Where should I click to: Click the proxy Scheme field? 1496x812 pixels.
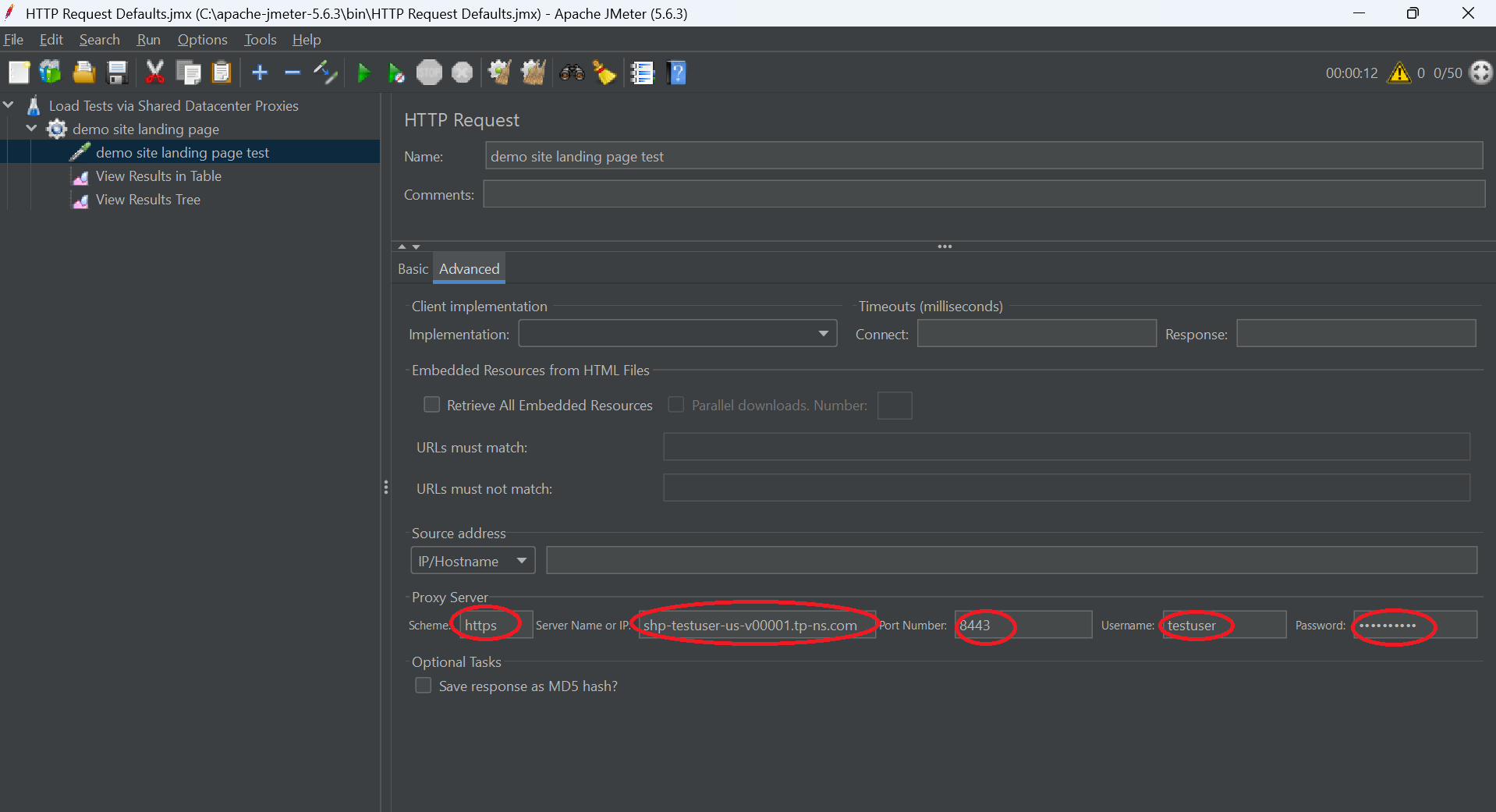pos(496,625)
